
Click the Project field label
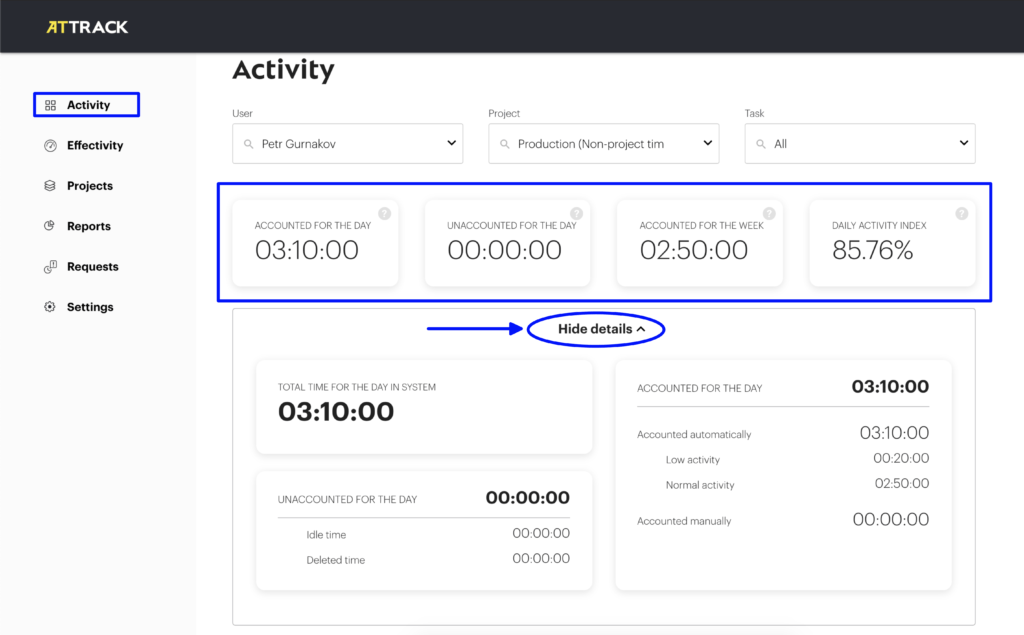[x=504, y=113]
